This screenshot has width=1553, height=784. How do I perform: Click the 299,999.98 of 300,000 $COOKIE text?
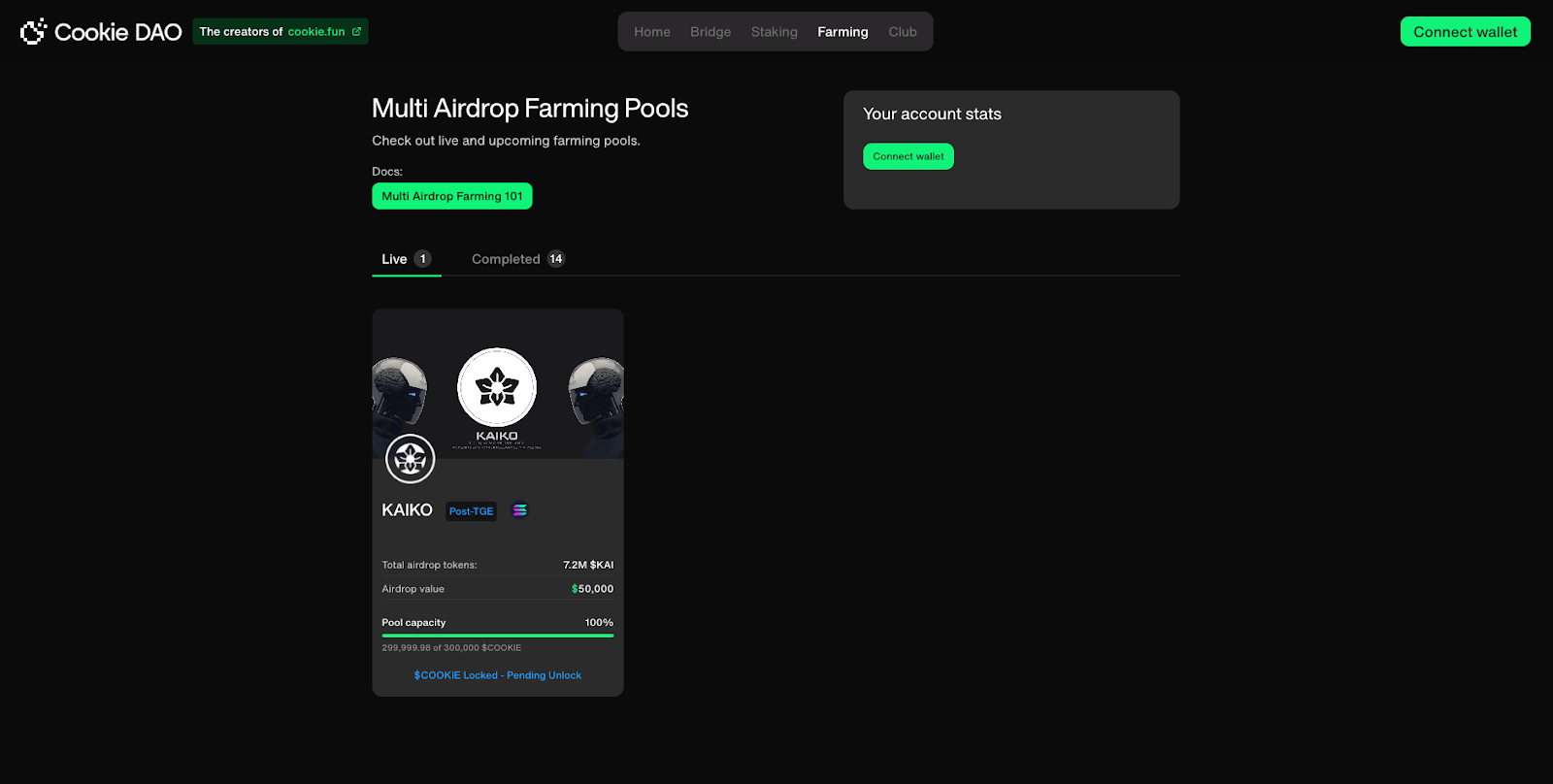coord(451,648)
